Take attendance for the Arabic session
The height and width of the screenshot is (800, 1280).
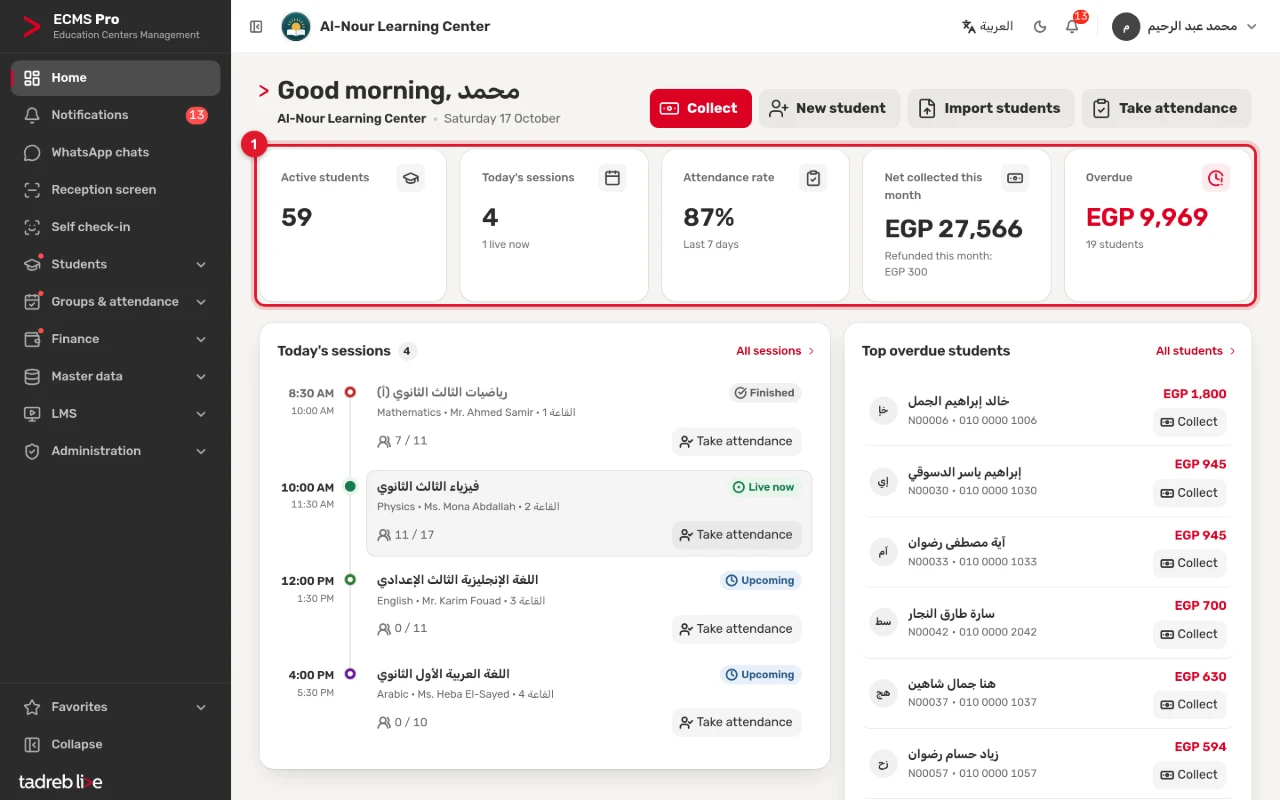[x=736, y=722]
